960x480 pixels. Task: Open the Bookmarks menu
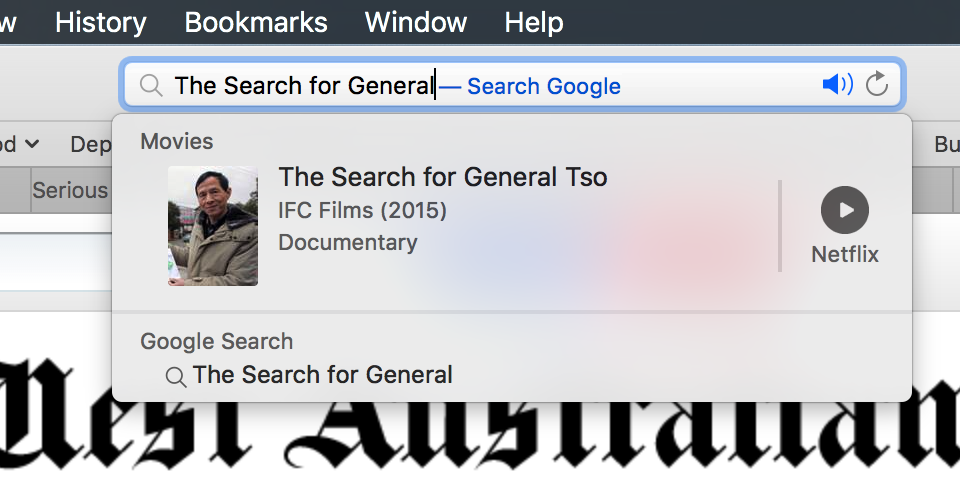[256, 23]
